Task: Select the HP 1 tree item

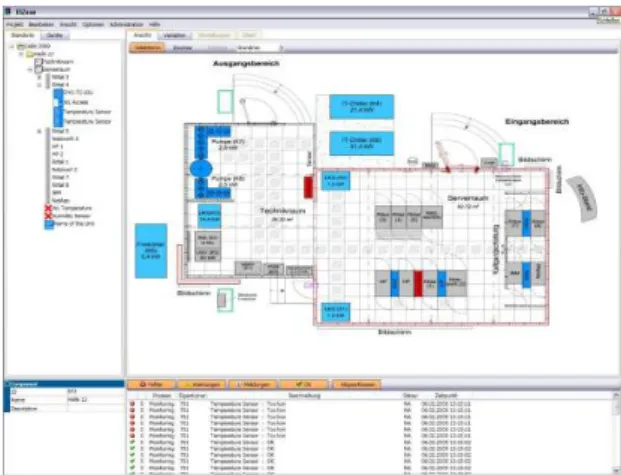Action: tap(58, 147)
